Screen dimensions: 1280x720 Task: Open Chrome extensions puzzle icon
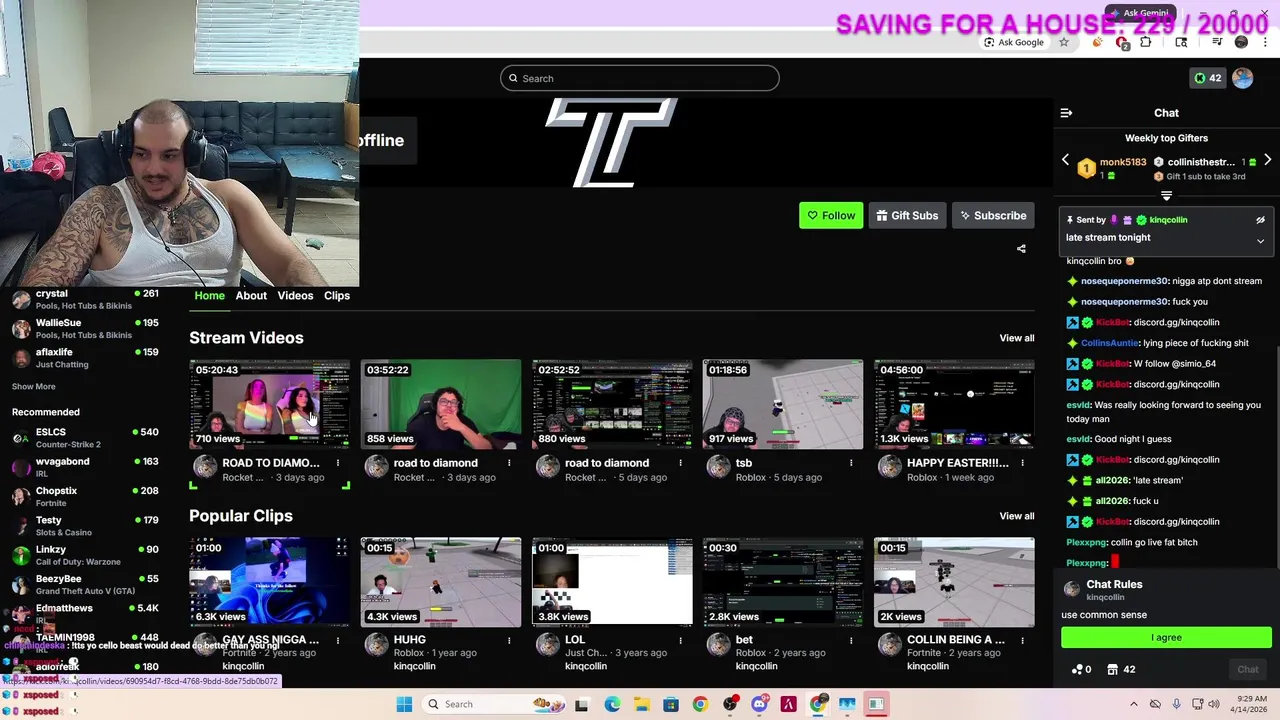click(1145, 42)
